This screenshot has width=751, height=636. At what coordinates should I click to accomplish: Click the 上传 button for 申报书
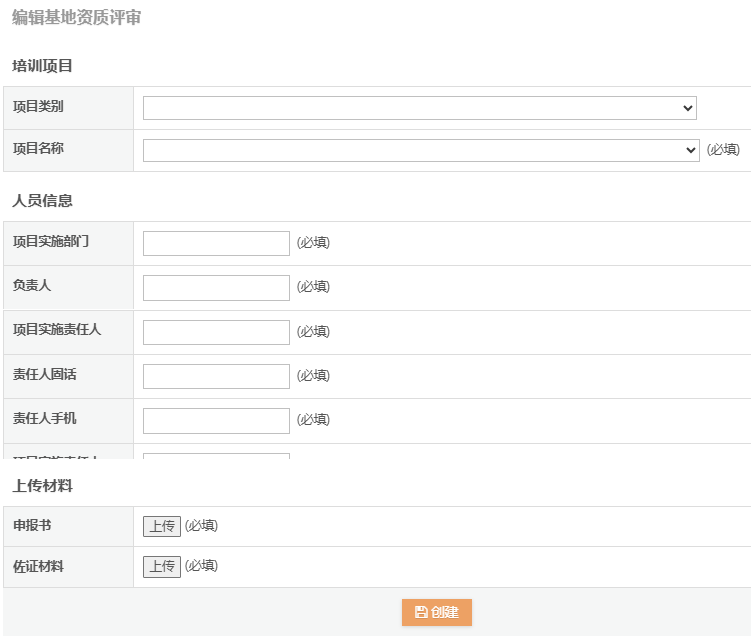(162, 526)
